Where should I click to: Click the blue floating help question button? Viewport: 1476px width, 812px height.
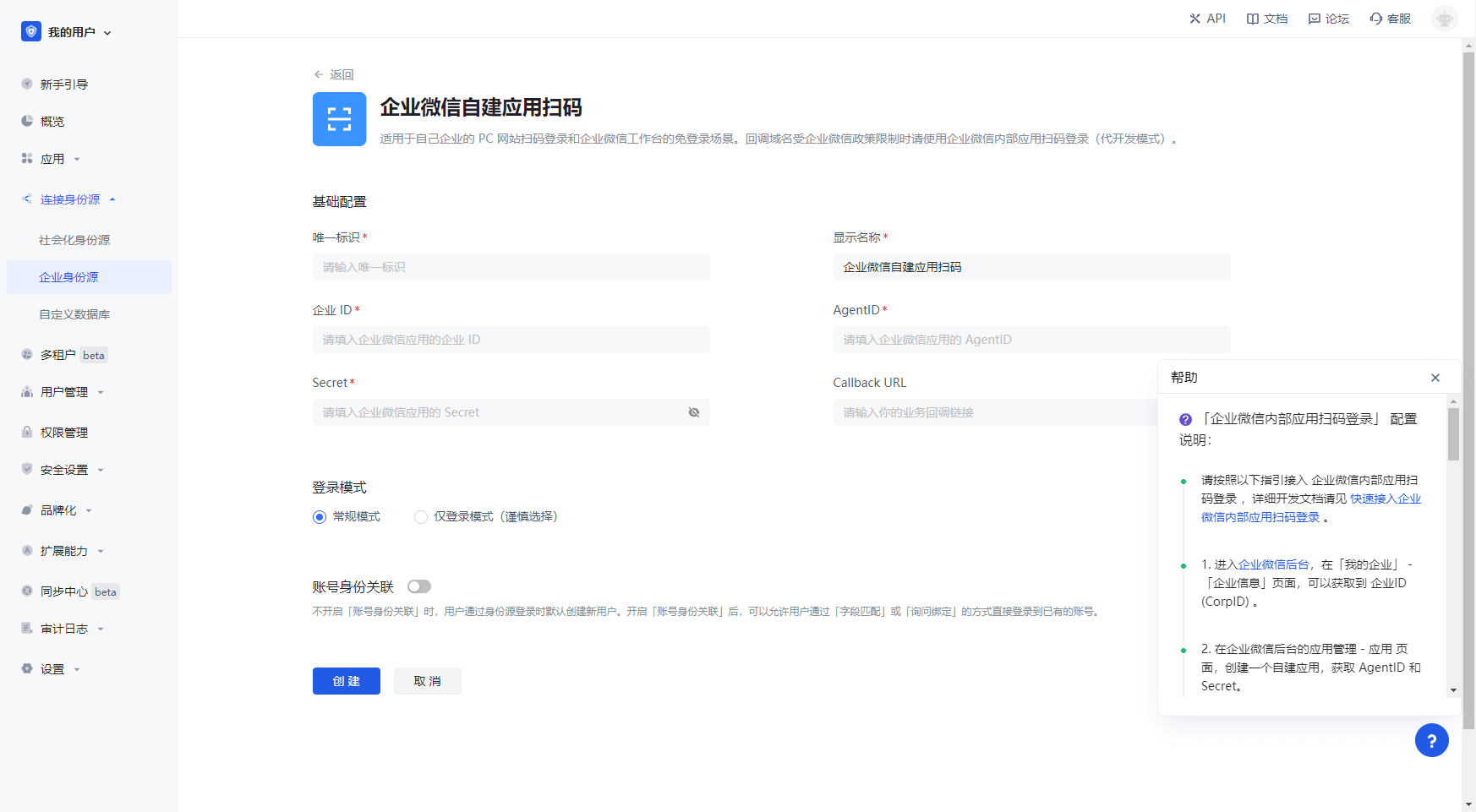pyautogui.click(x=1431, y=741)
